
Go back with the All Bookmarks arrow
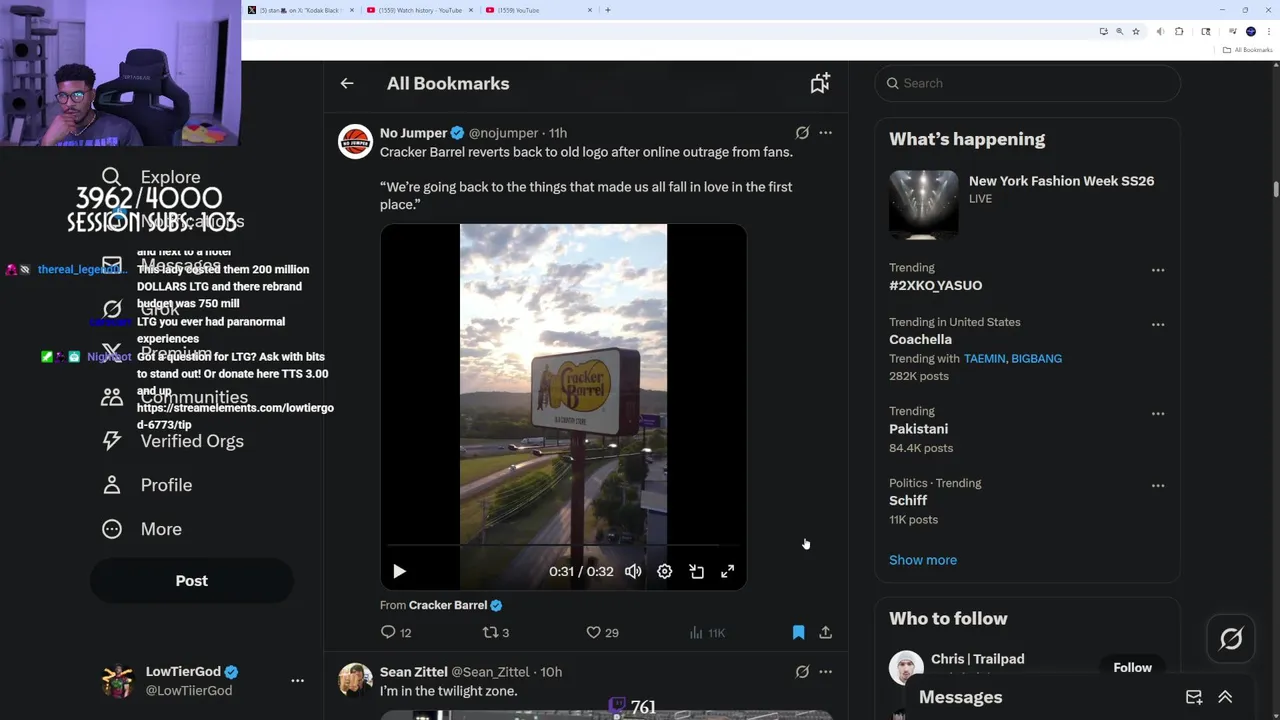347,84
